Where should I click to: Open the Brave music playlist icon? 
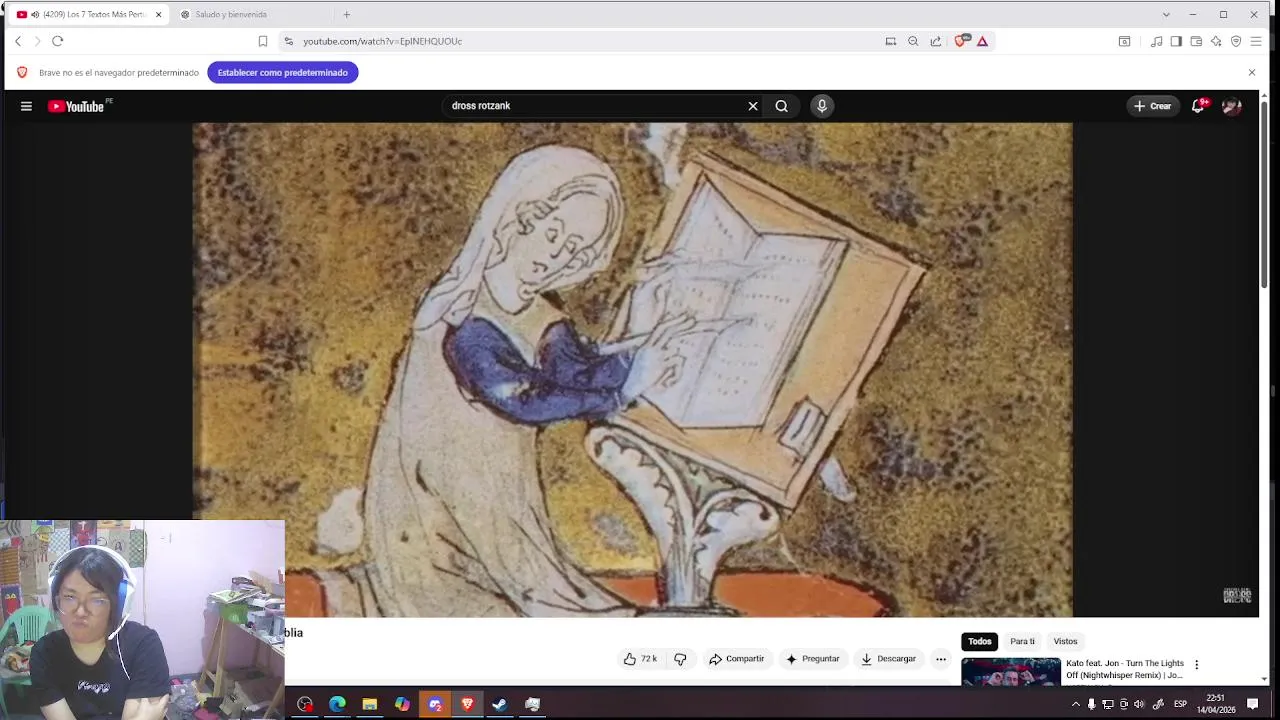pyautogui.click(x=1157, y=41)
